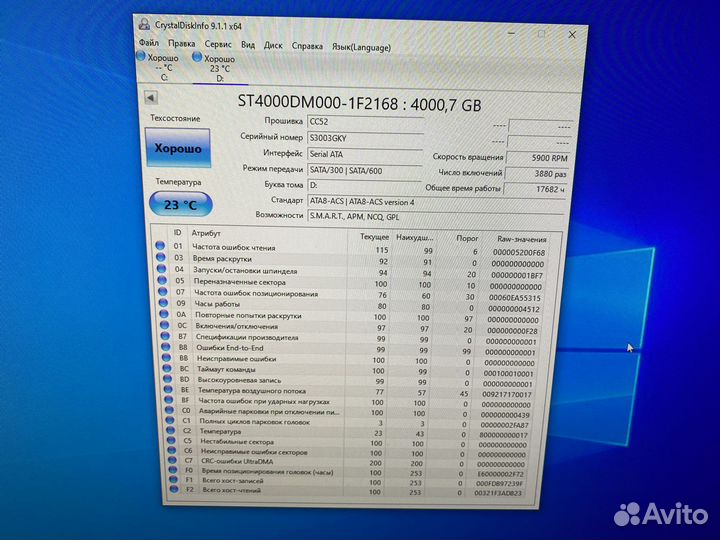Screen dimensions: 720x540
Task: Click the Текущее column header
Action: click(x=374, y=237)
